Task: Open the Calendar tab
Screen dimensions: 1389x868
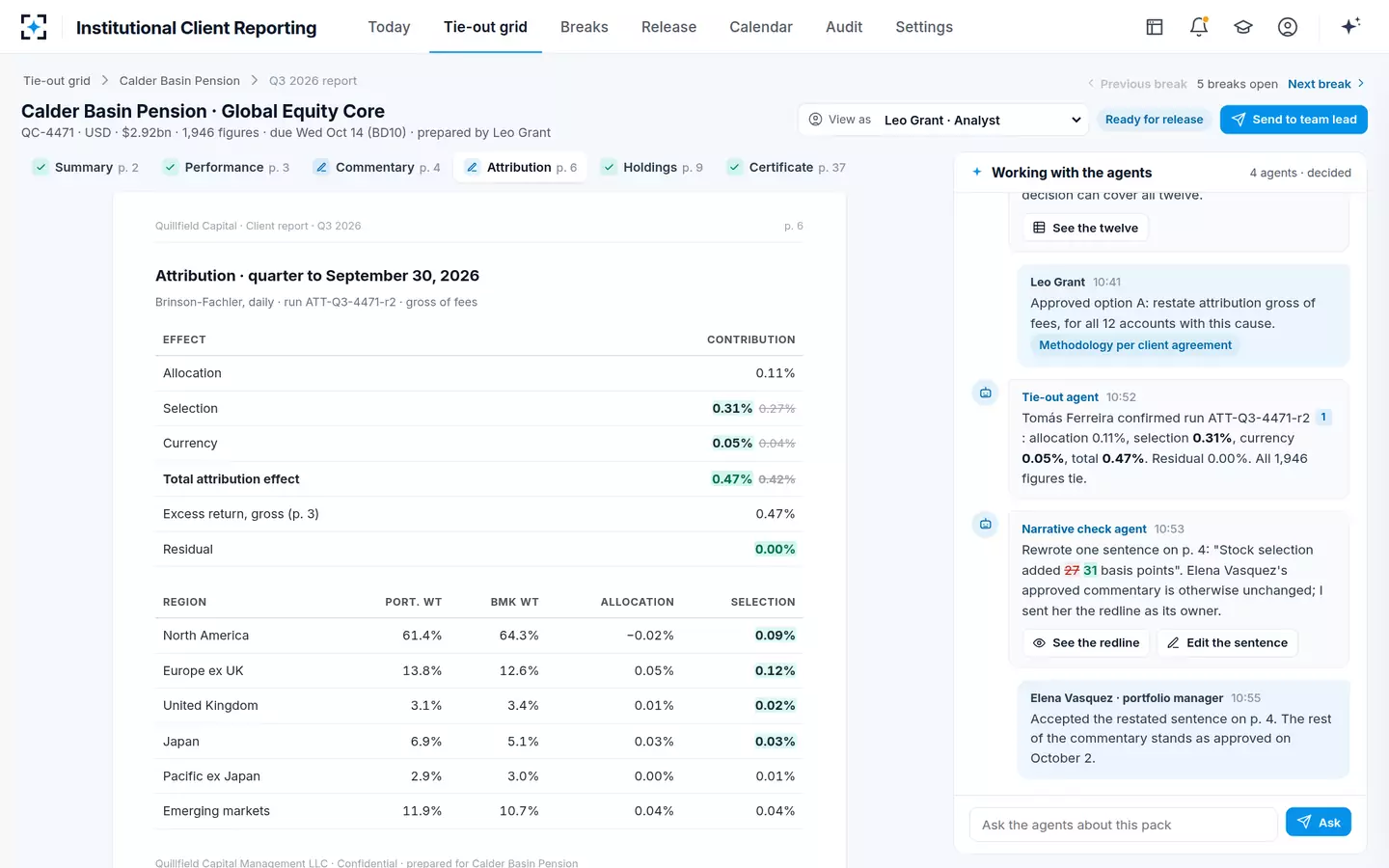Action: pos(761,27)
